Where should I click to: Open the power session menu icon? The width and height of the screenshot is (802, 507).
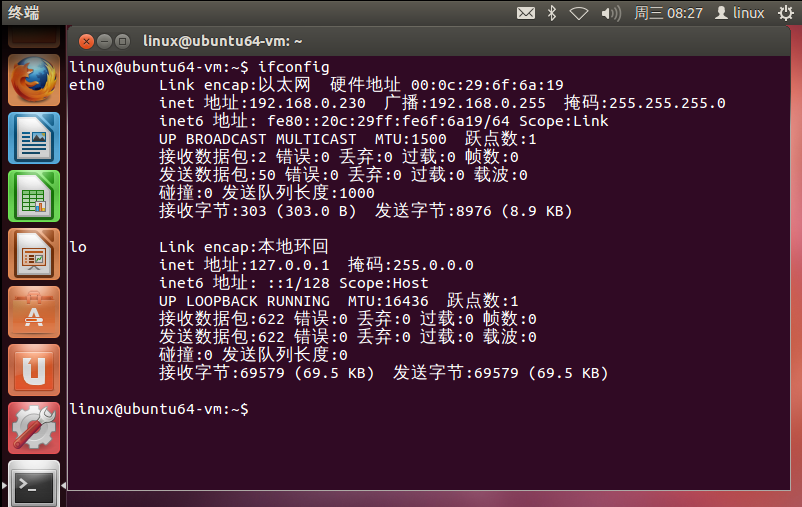(x=786, y=13)
